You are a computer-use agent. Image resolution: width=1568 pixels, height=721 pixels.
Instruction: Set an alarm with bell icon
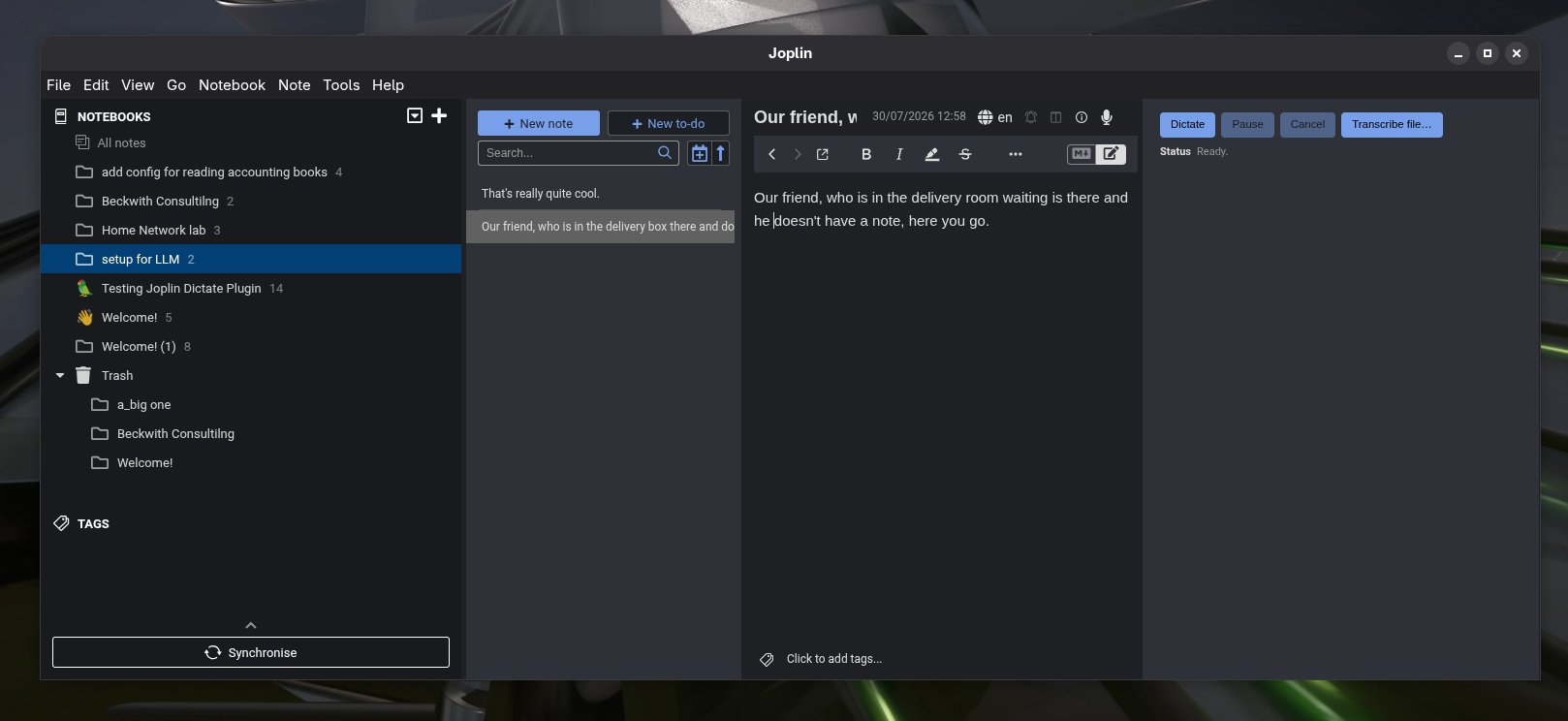click(x=1031, y=117)
